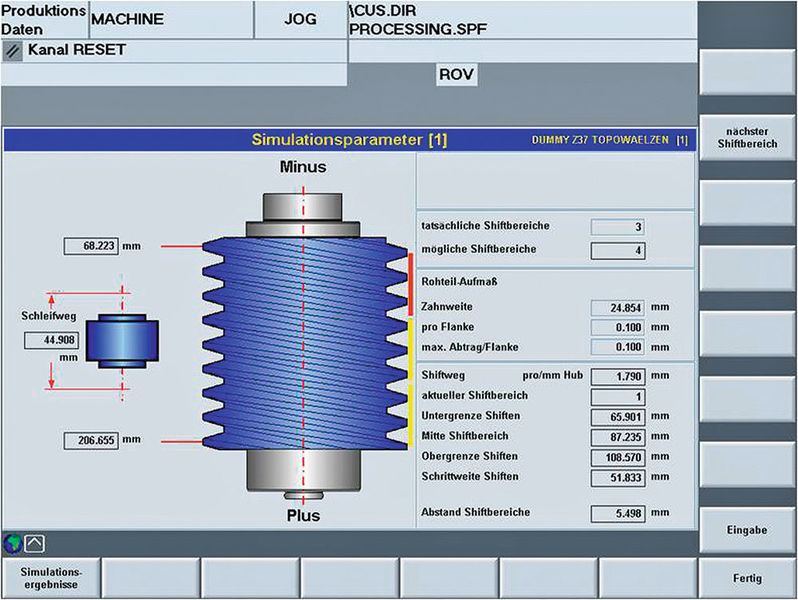Click the Simulationsparameter [1] title

click(x=350, y=140)
